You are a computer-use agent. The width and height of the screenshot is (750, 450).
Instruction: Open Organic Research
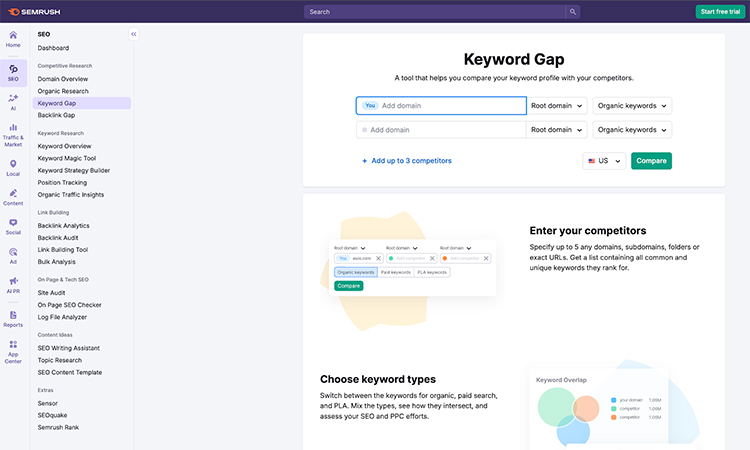tap(63, 91)
